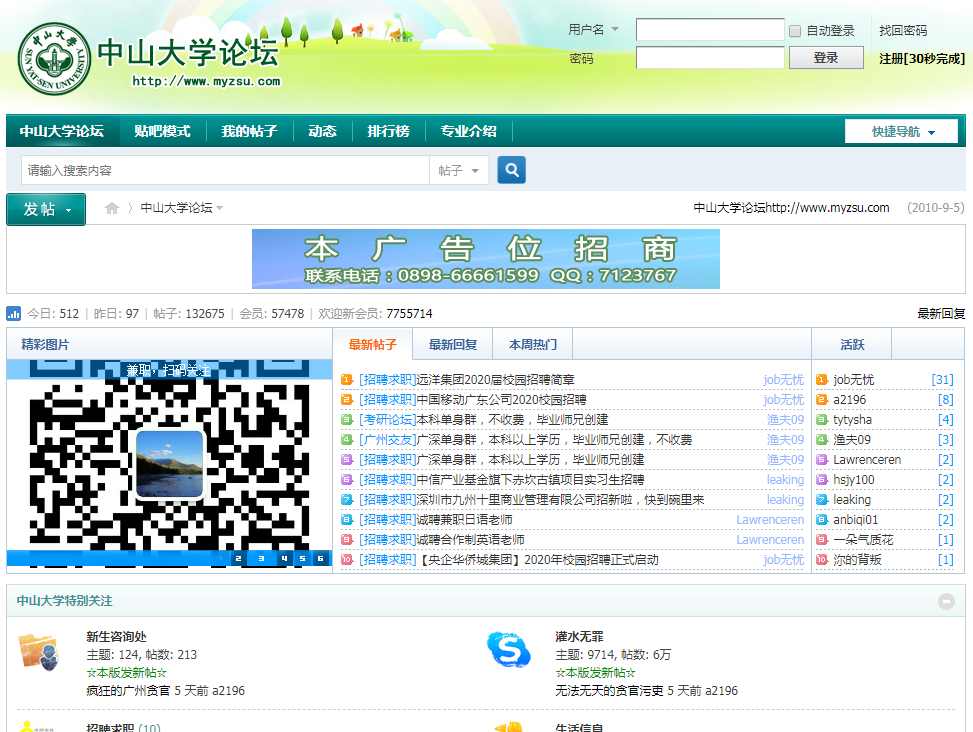Open 中山大学论坛 in the navigation bar
This screenshot has width=973, height=732.
pyautogui.click(x=61, y=132)
